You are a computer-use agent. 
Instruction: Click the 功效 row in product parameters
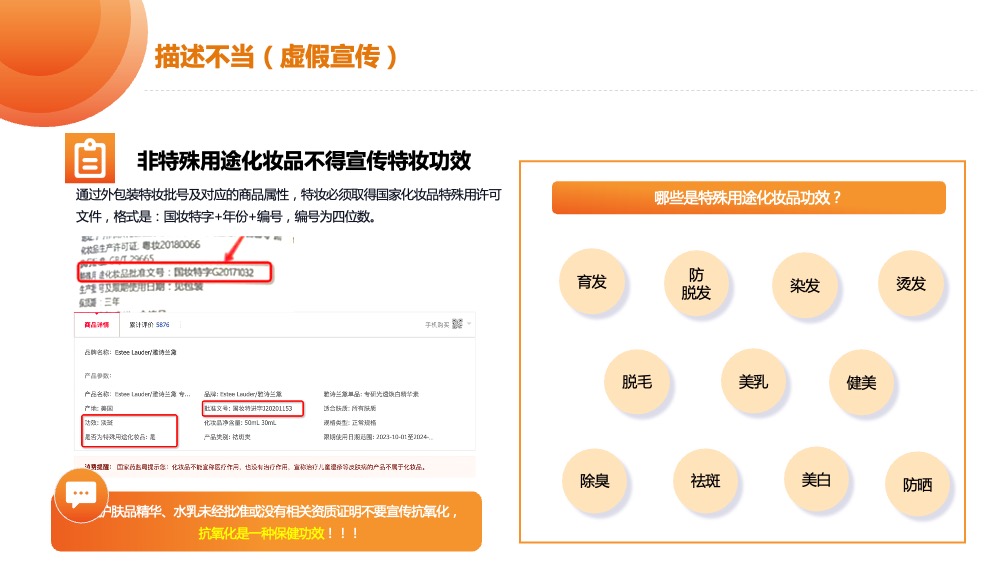point(98,422)
